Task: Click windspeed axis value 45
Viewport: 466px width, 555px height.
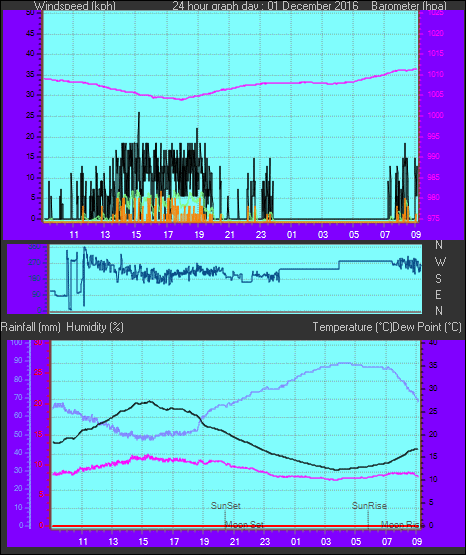Action: [30, 34]
